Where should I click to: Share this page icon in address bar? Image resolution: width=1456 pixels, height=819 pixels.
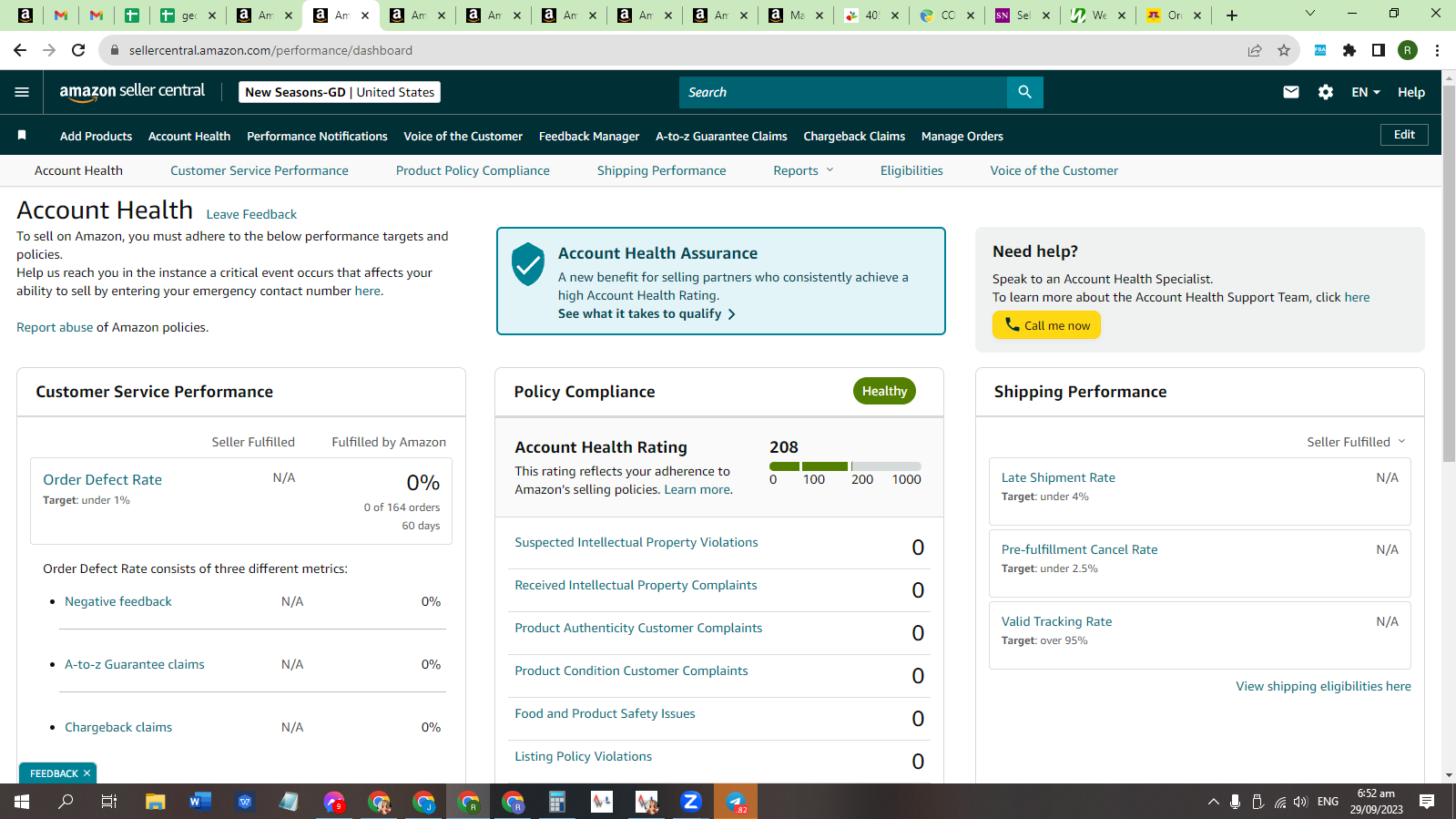point(1255,50)
